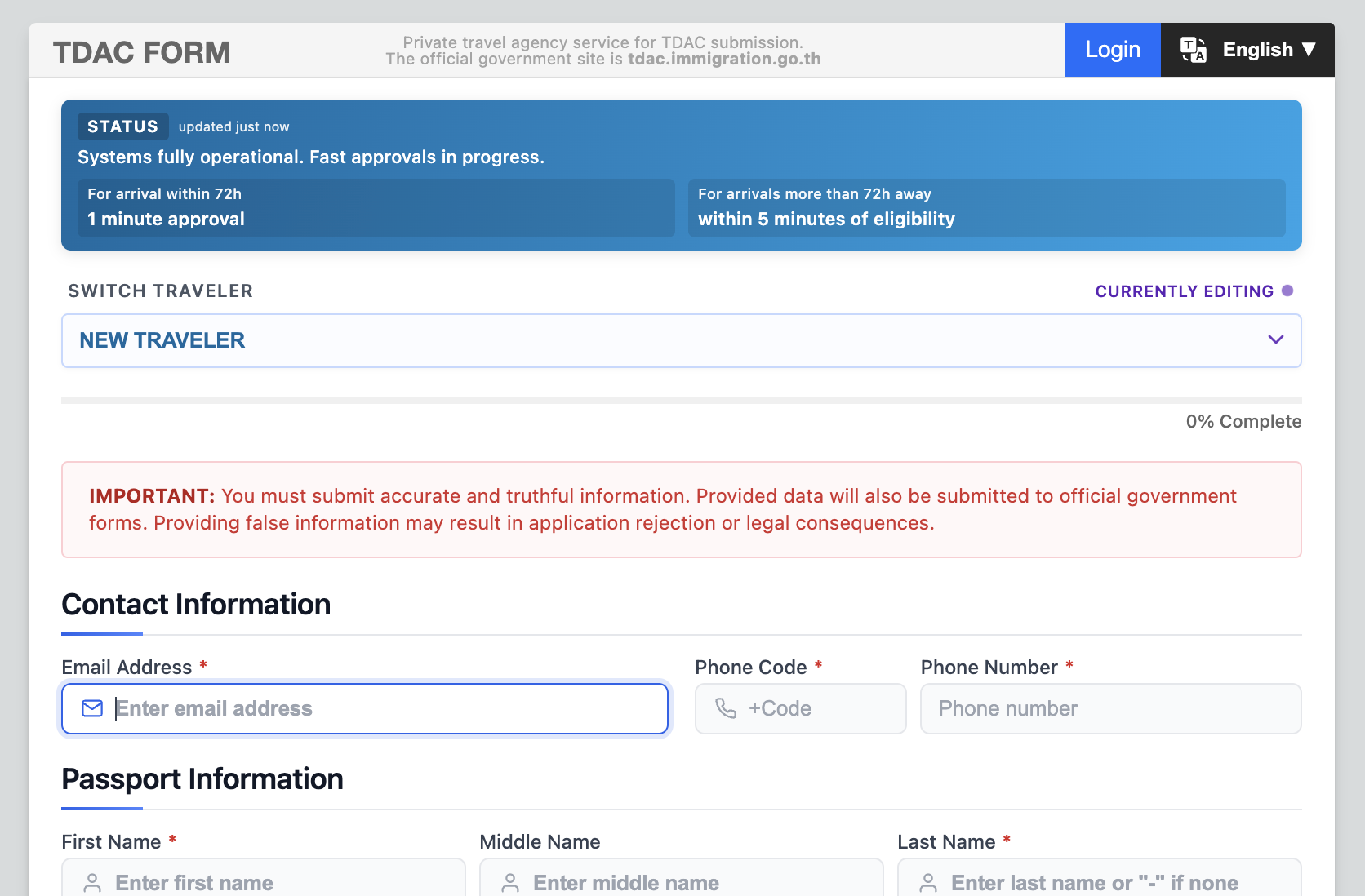
Task: Click the person icon in Middle Name field
Action: tap(511, 883)
